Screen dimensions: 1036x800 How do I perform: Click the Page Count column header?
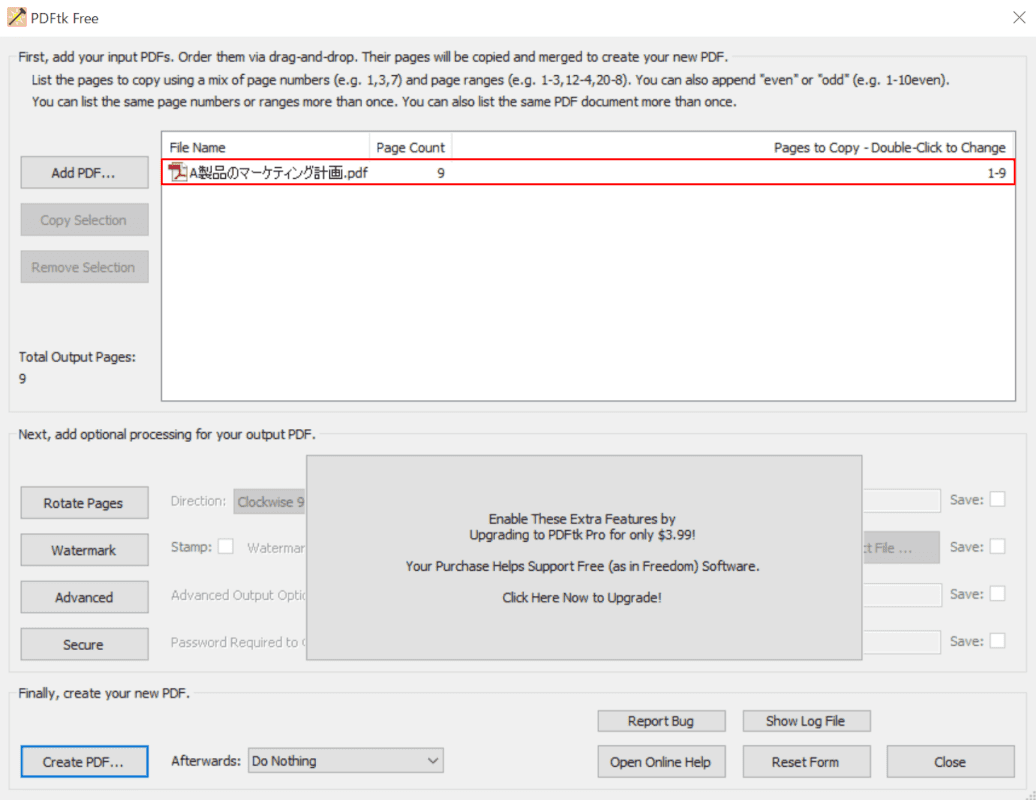(410, 147)
